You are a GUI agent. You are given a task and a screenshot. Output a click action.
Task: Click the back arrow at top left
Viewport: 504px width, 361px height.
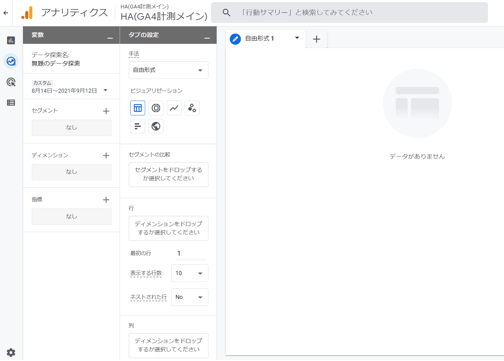click(6, 13)
